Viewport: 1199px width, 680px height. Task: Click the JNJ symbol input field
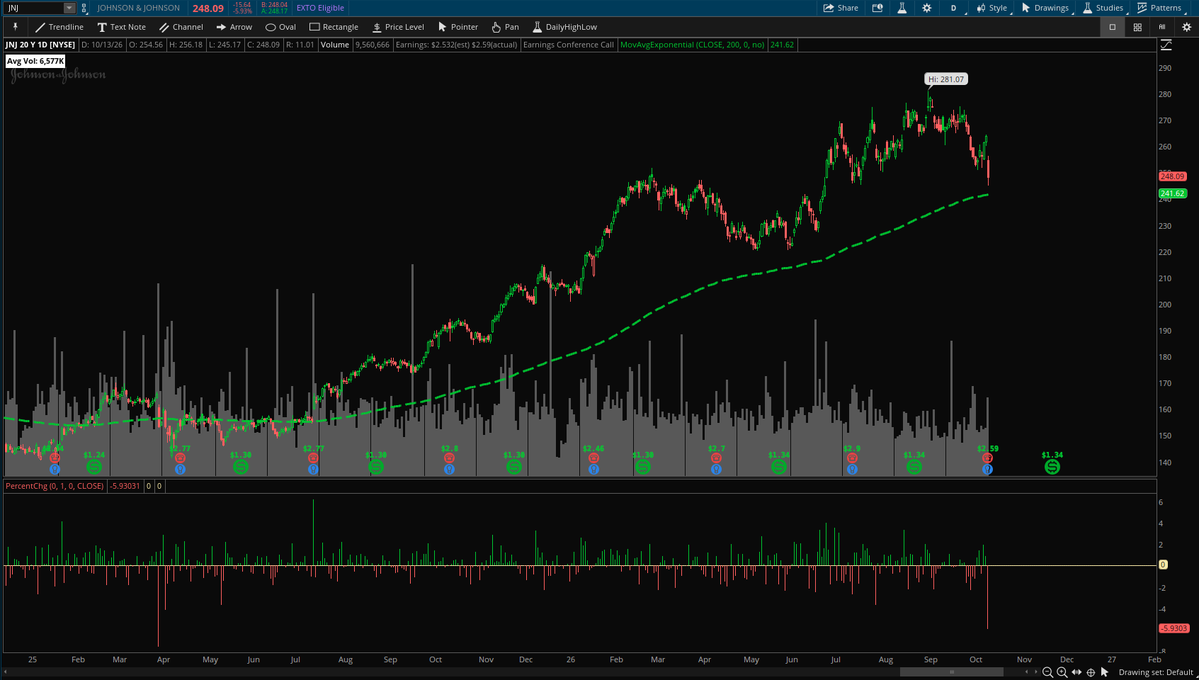point(35,8)
